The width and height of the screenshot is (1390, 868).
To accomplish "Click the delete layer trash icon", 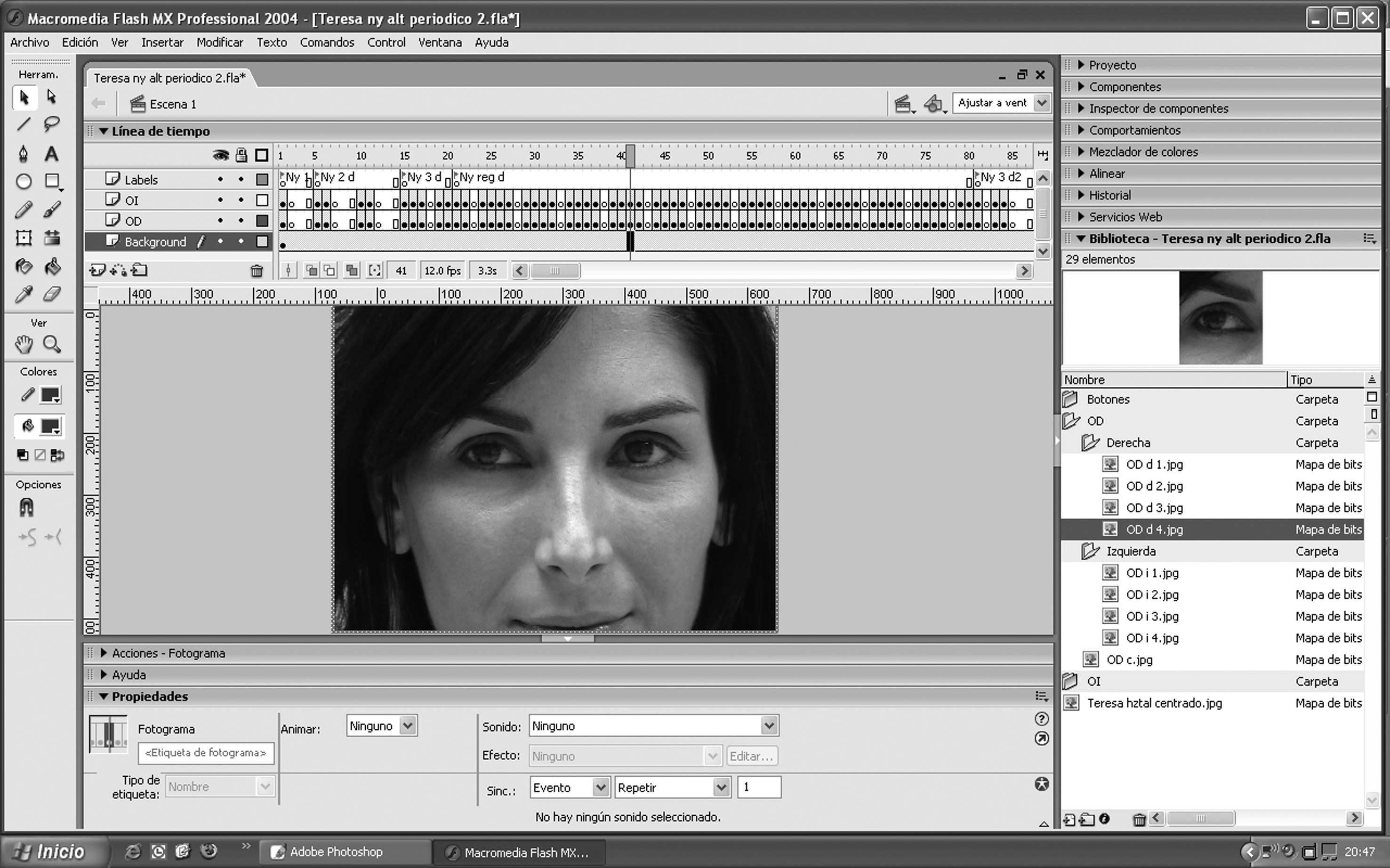I will click(257, 271).
